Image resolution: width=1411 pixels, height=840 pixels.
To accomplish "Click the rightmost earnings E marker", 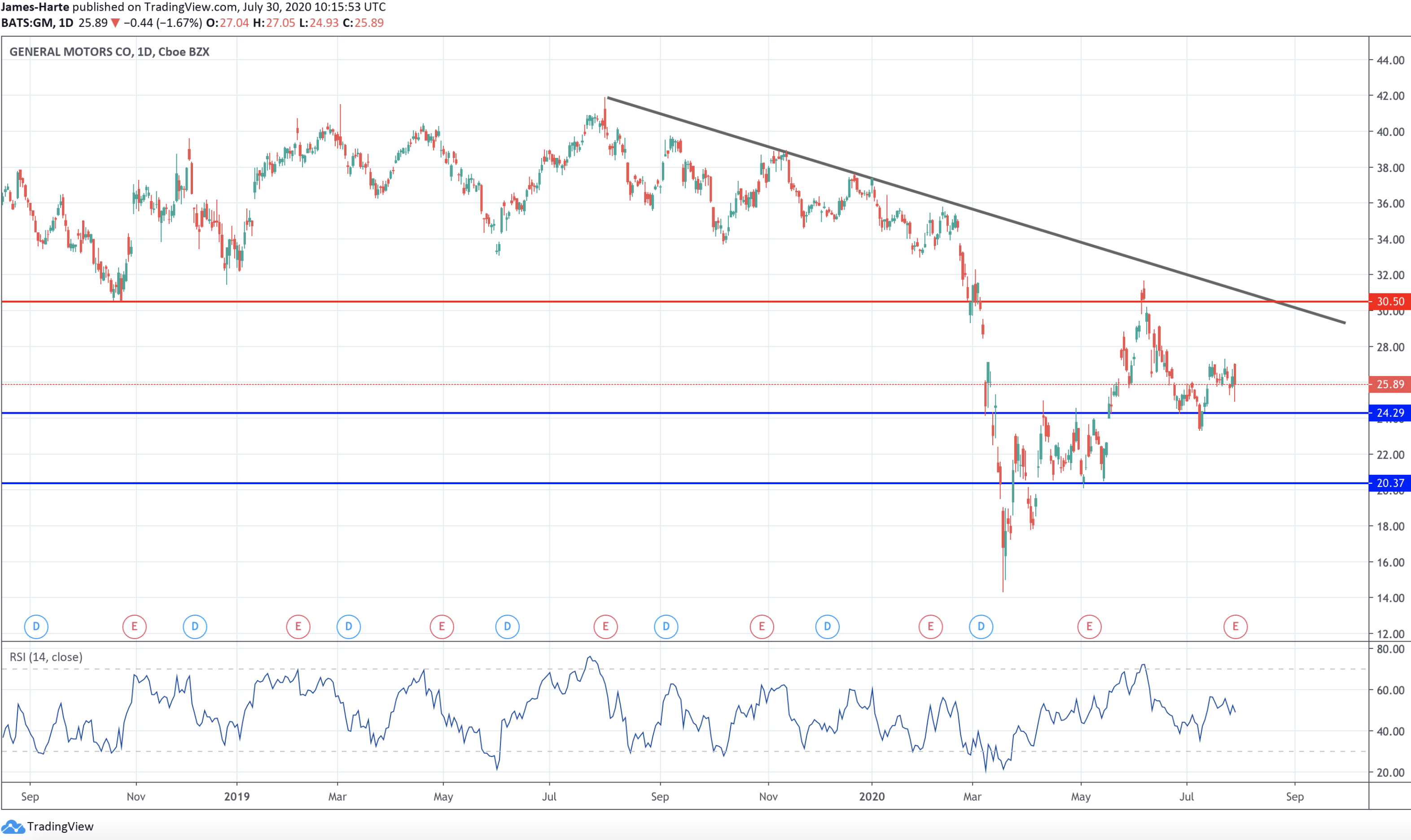I will tap(1235, 626).
